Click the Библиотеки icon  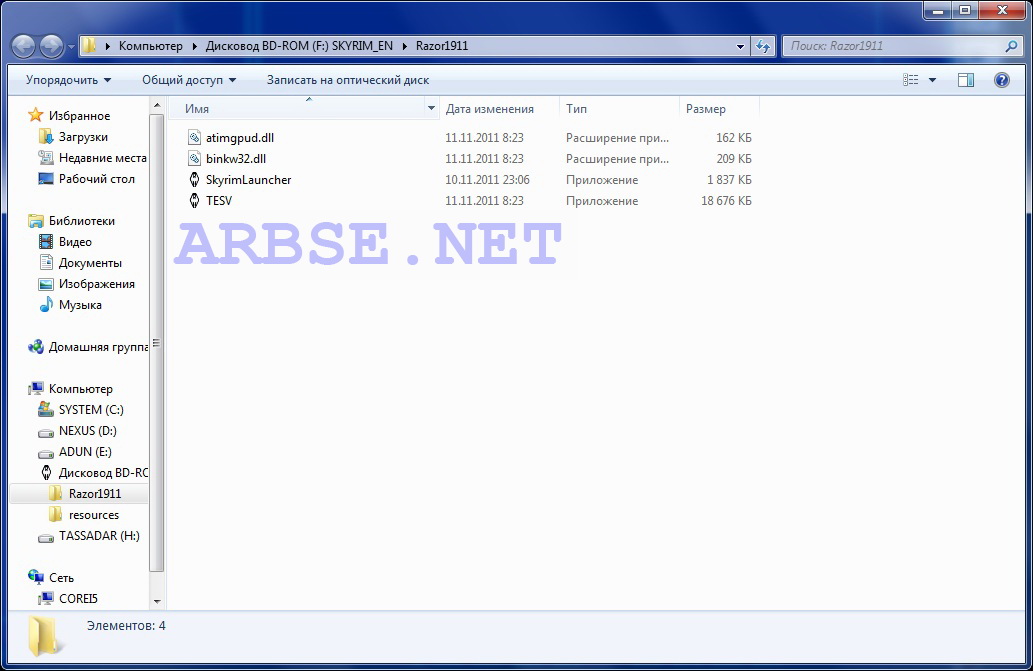(x=36, y=221)
